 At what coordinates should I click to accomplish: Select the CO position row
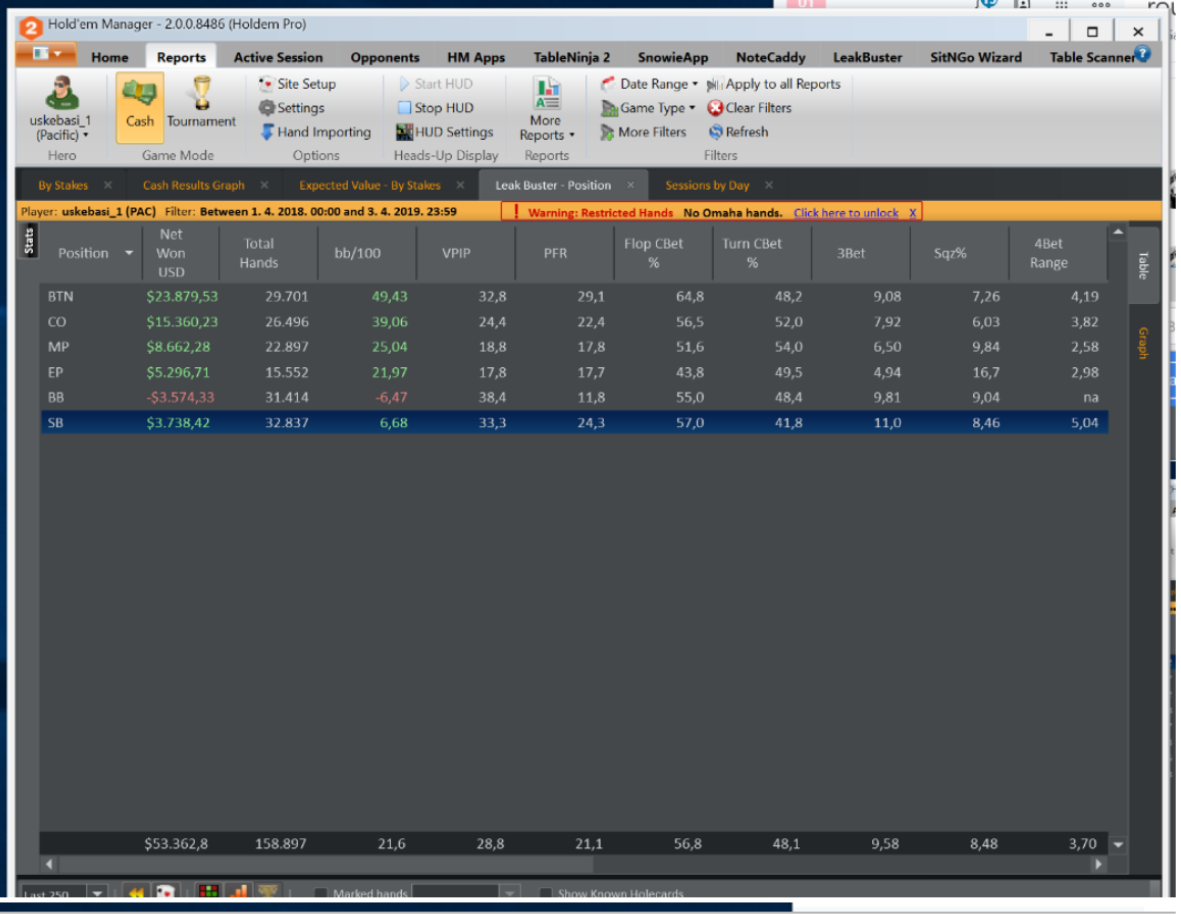pyautogui.click(x=574, y=322)
